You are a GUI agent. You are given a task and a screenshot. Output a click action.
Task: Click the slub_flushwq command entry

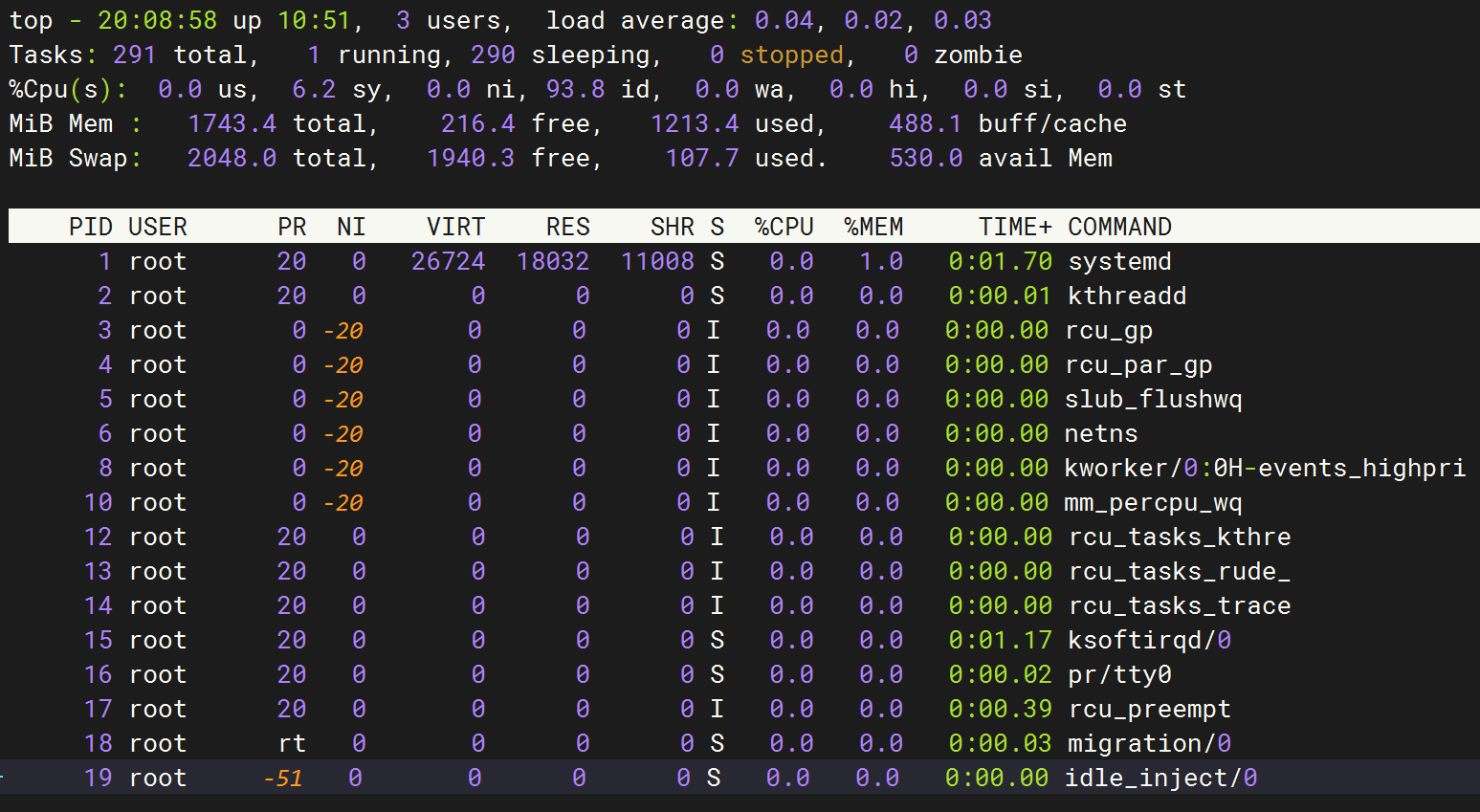[1153, 399]
